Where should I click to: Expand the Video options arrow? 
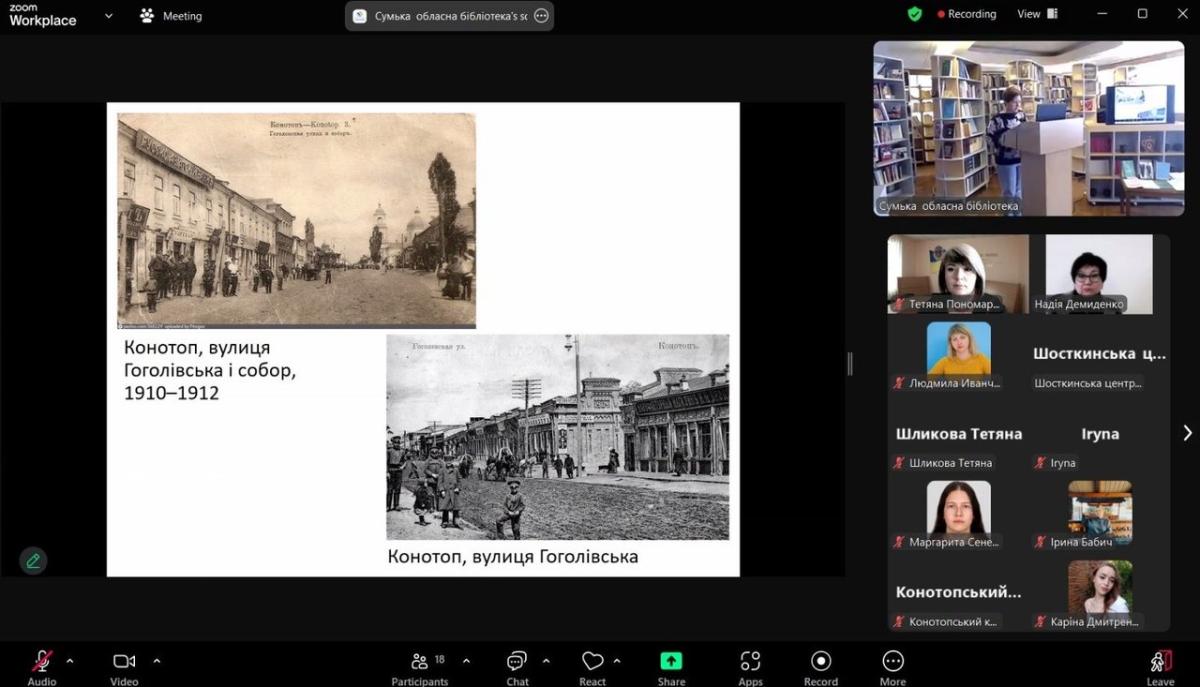click(x=157, y=661)
